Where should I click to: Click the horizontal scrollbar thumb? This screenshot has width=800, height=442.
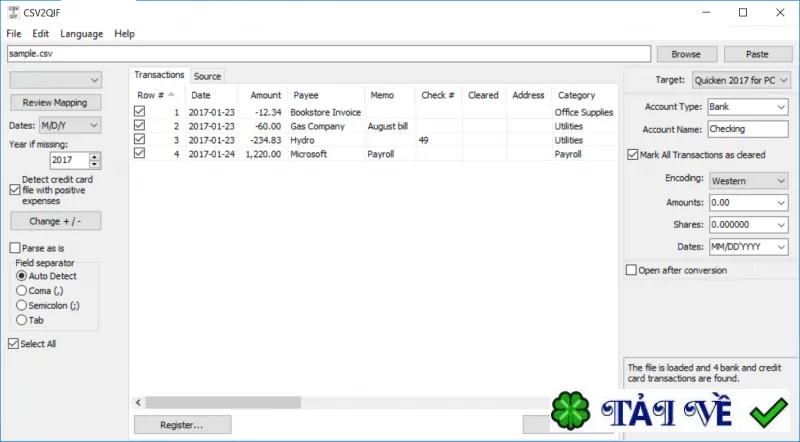click(x=223, y=403)
